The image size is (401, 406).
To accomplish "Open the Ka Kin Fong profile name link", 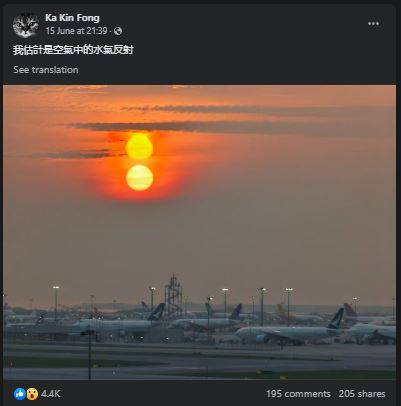I will 72,18.
